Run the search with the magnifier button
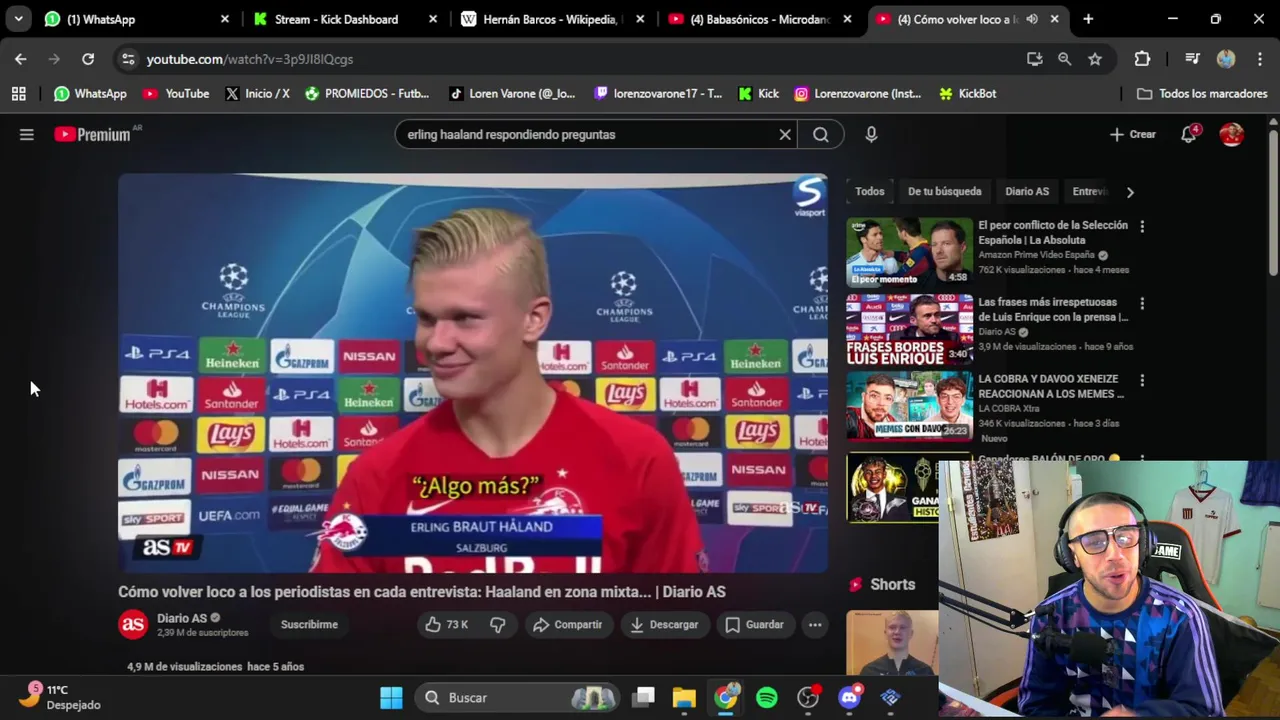 (x=820, y=134)
